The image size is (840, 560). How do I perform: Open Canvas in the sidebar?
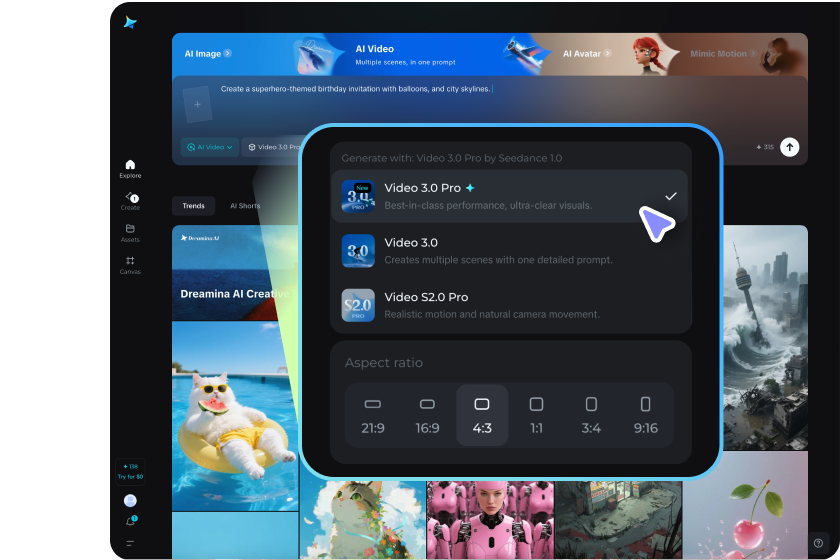[x=130, y=265]
